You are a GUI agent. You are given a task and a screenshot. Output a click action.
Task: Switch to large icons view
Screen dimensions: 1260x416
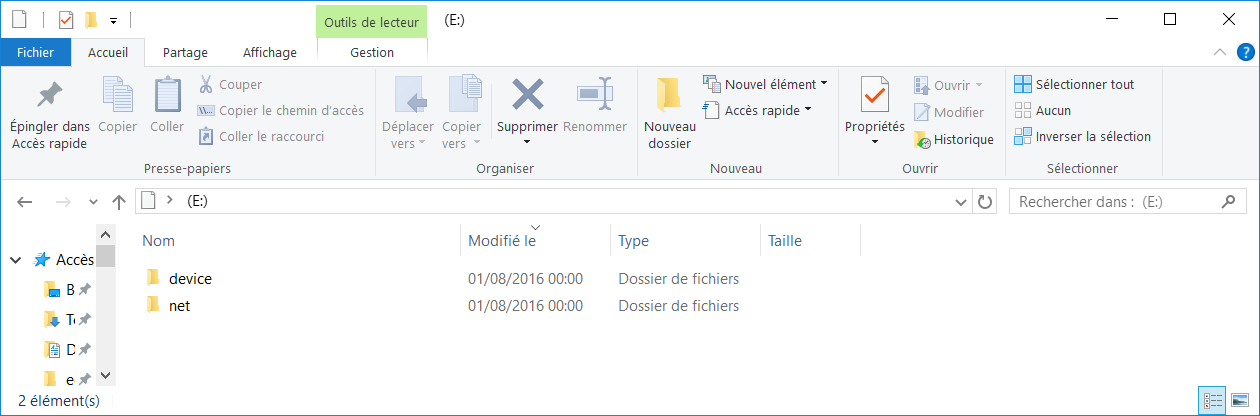coord(1240,401)
